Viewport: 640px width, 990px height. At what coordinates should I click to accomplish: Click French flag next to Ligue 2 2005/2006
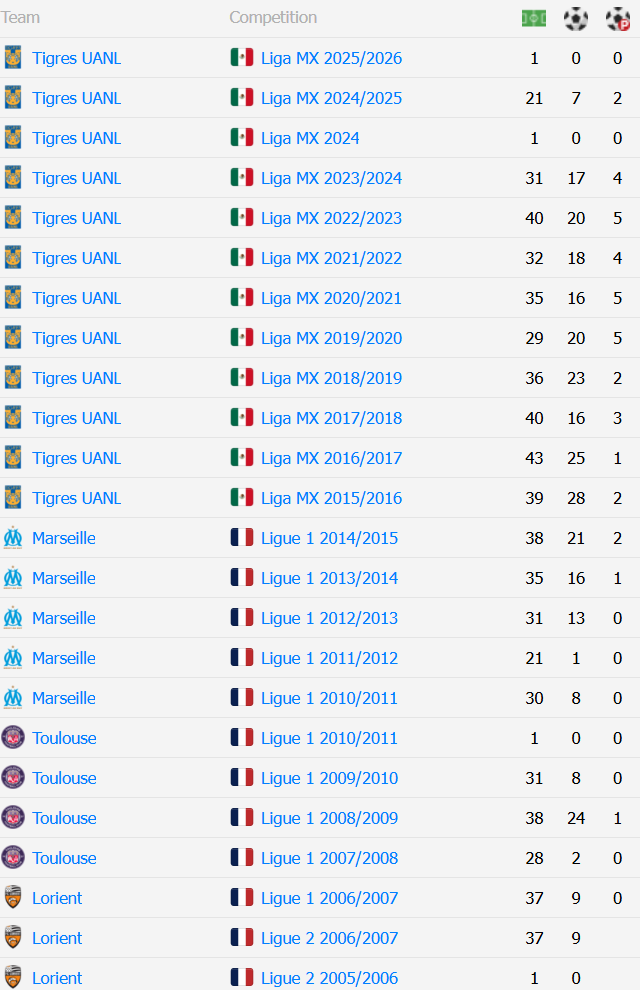pos(242,978)
